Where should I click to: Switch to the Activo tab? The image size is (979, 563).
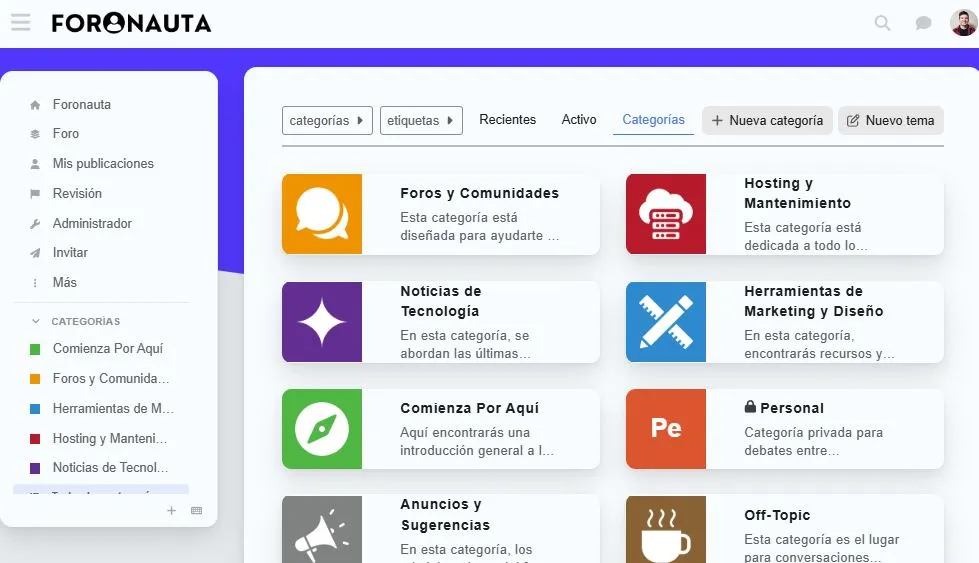coord(579,120)
